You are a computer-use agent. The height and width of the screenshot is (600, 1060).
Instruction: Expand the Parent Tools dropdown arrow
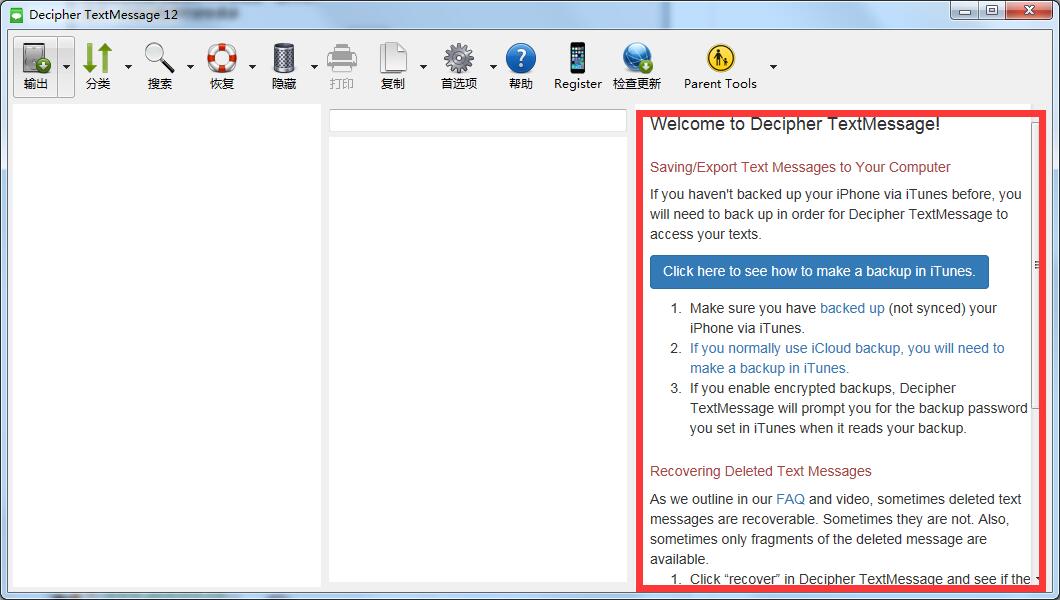(773, 67)
